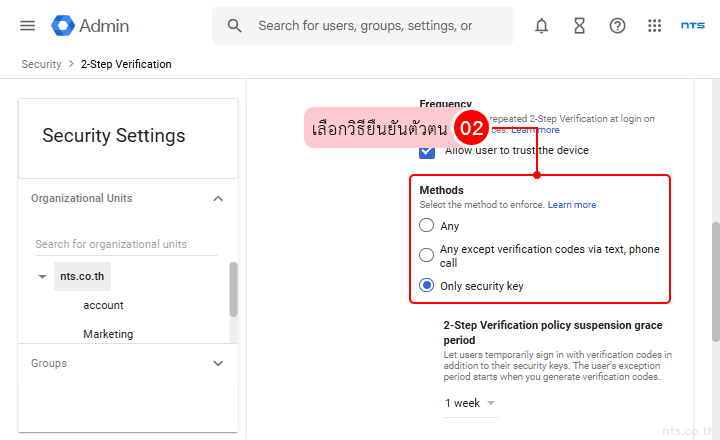Click in Search for organizational units field
The height and width of the screenshot is (440, 720).
click(x=126, y=244)
